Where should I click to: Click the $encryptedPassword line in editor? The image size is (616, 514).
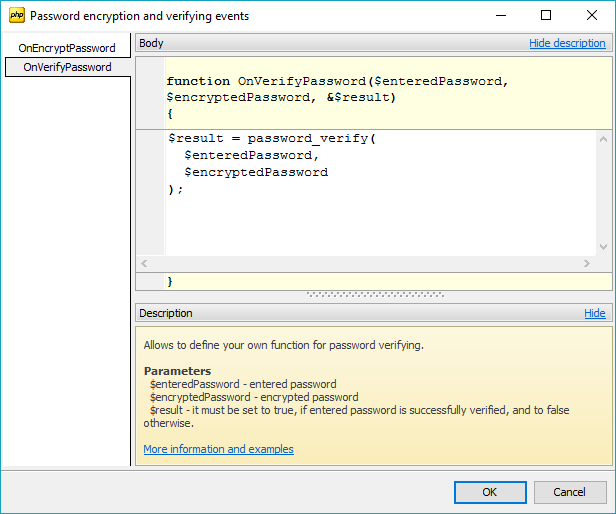click(256, 172)
